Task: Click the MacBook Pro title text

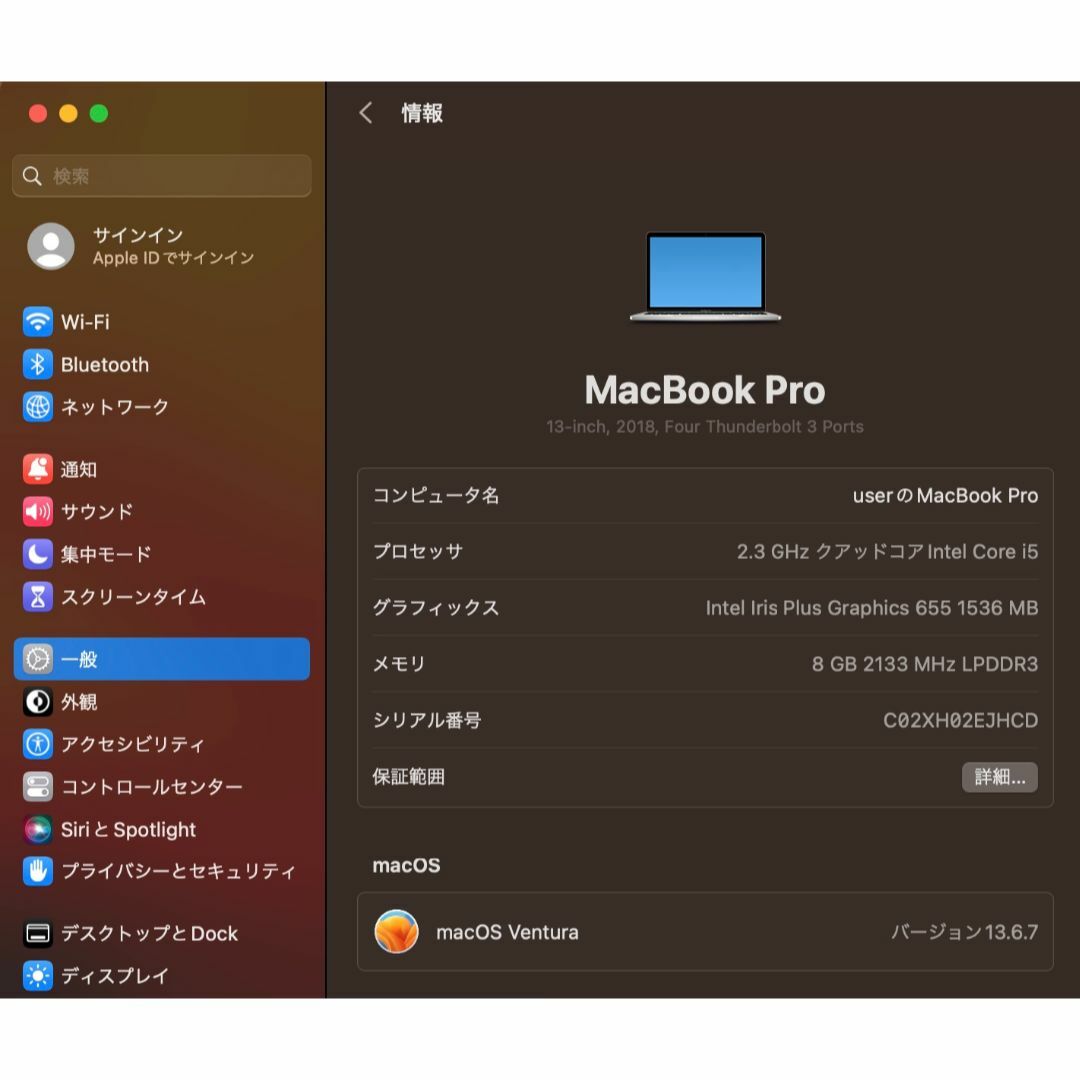Action: 705,390
